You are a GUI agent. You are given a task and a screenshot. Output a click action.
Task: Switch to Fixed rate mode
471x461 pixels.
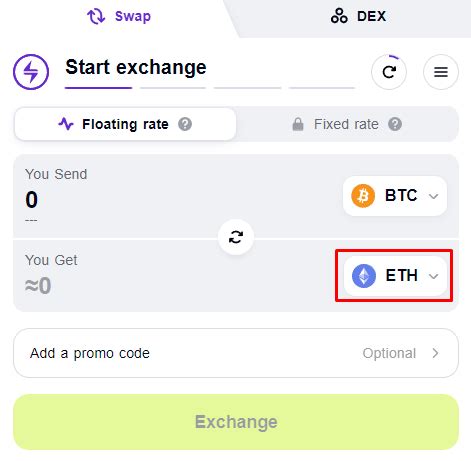click(x=347, y=124)
